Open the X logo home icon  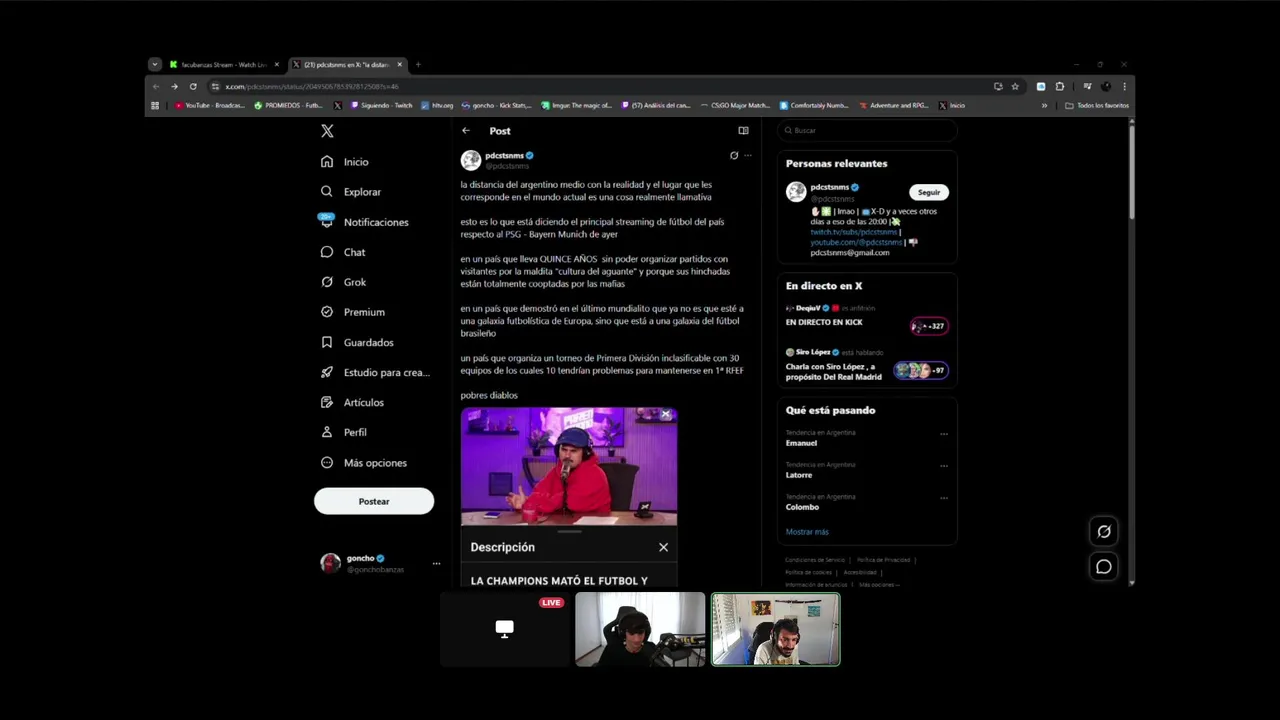pos(327,131)
